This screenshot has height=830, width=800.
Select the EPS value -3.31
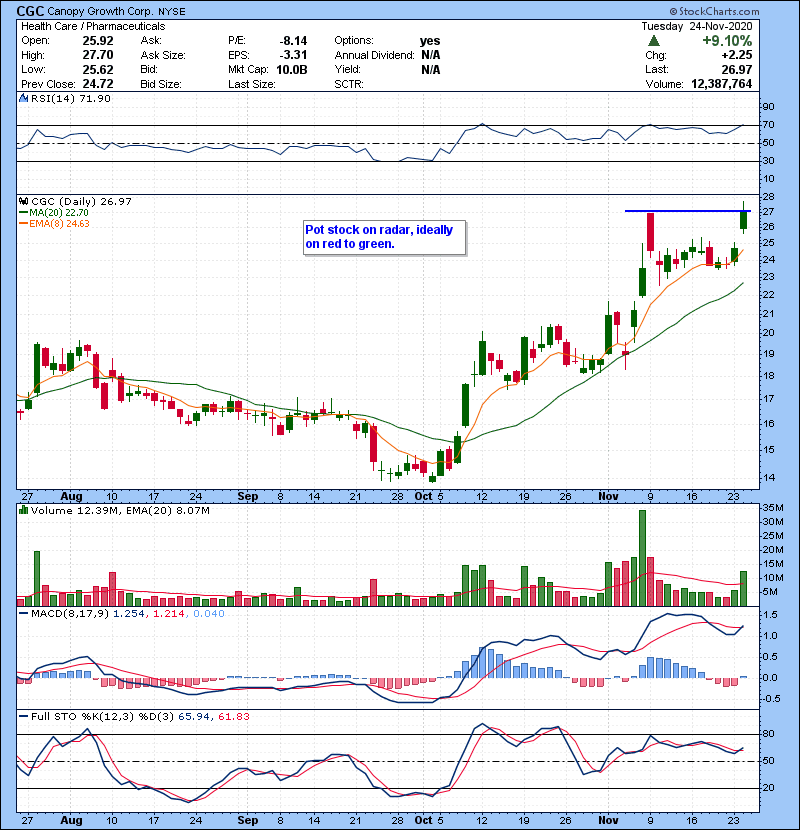click(x=293, y=55)
